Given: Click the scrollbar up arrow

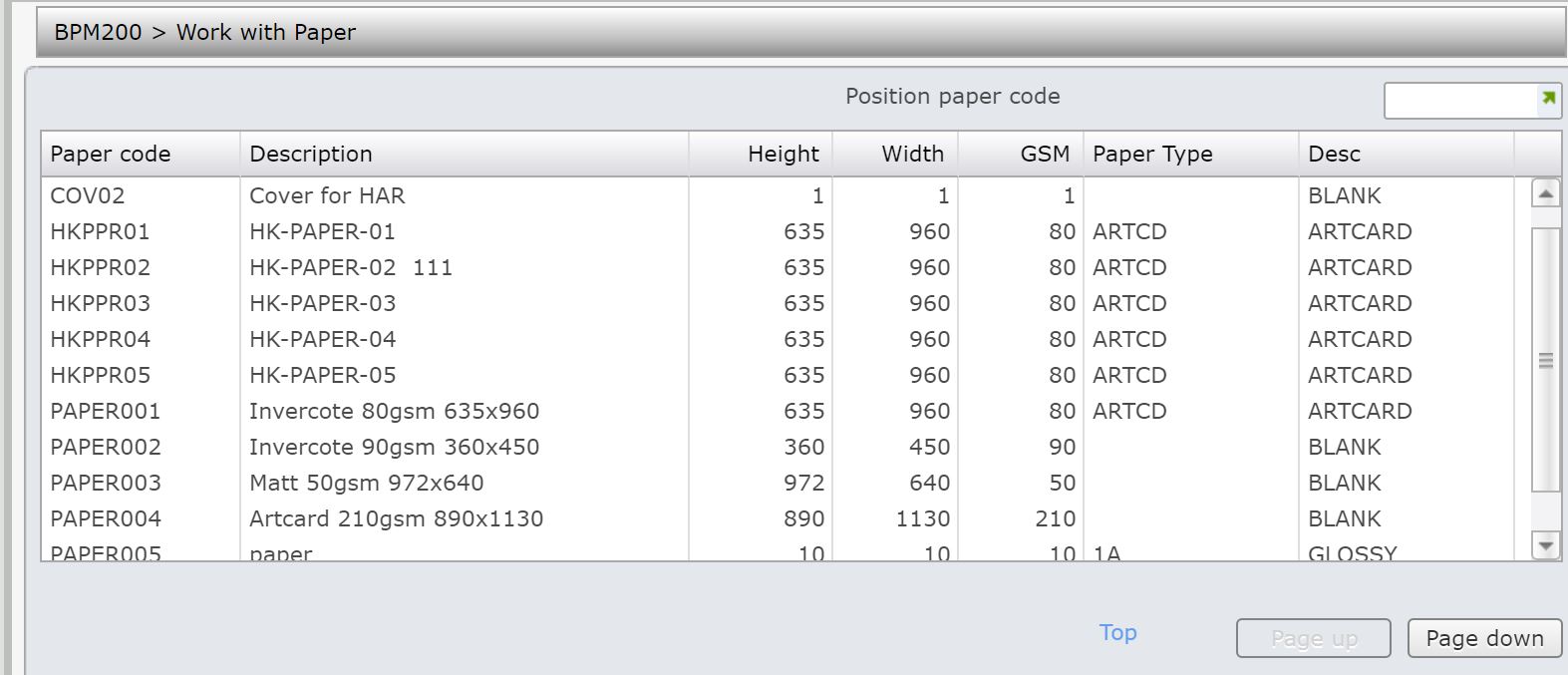Looking at the screenshot, I should (x=1545, y=193).
